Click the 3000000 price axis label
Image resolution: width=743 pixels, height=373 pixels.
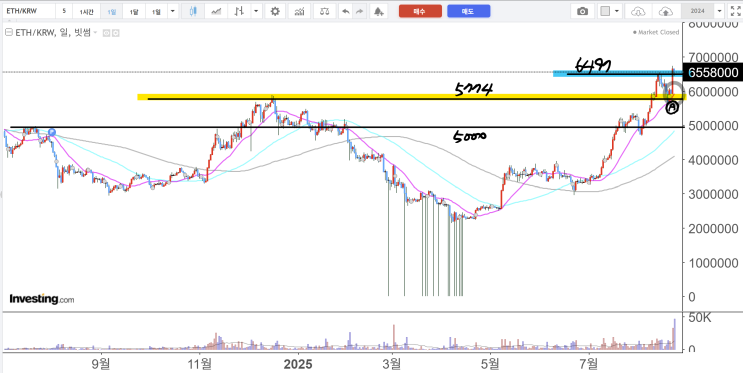tap(713, 194)
